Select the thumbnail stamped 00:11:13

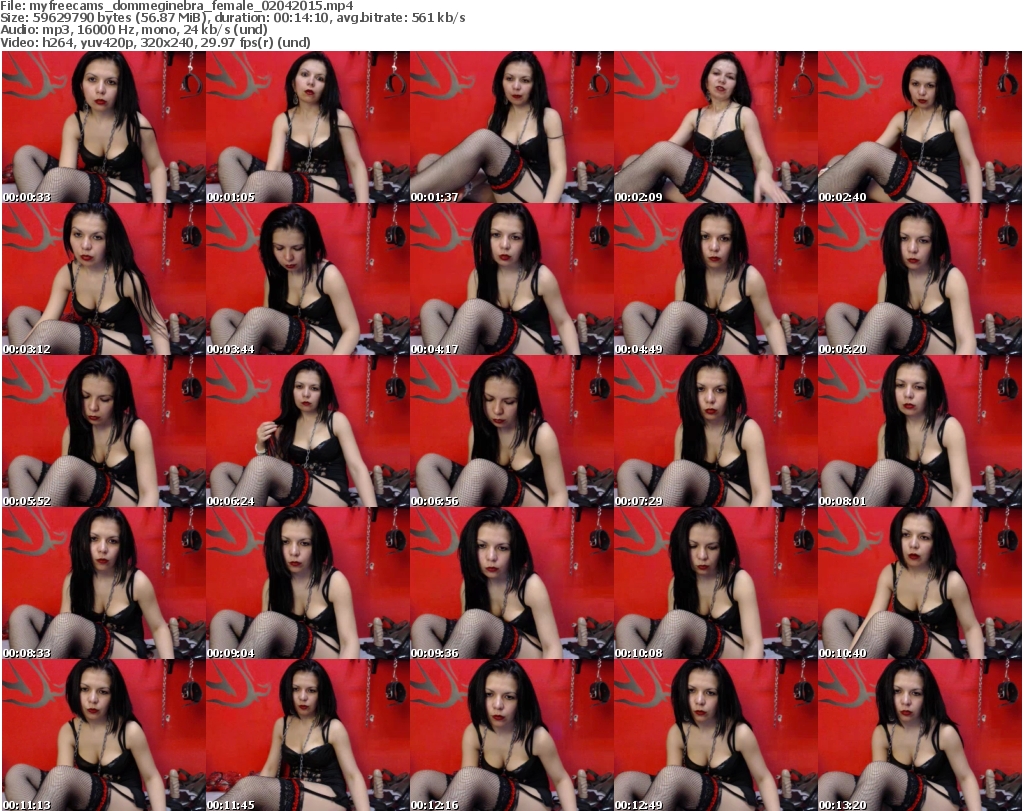[104, 735]
